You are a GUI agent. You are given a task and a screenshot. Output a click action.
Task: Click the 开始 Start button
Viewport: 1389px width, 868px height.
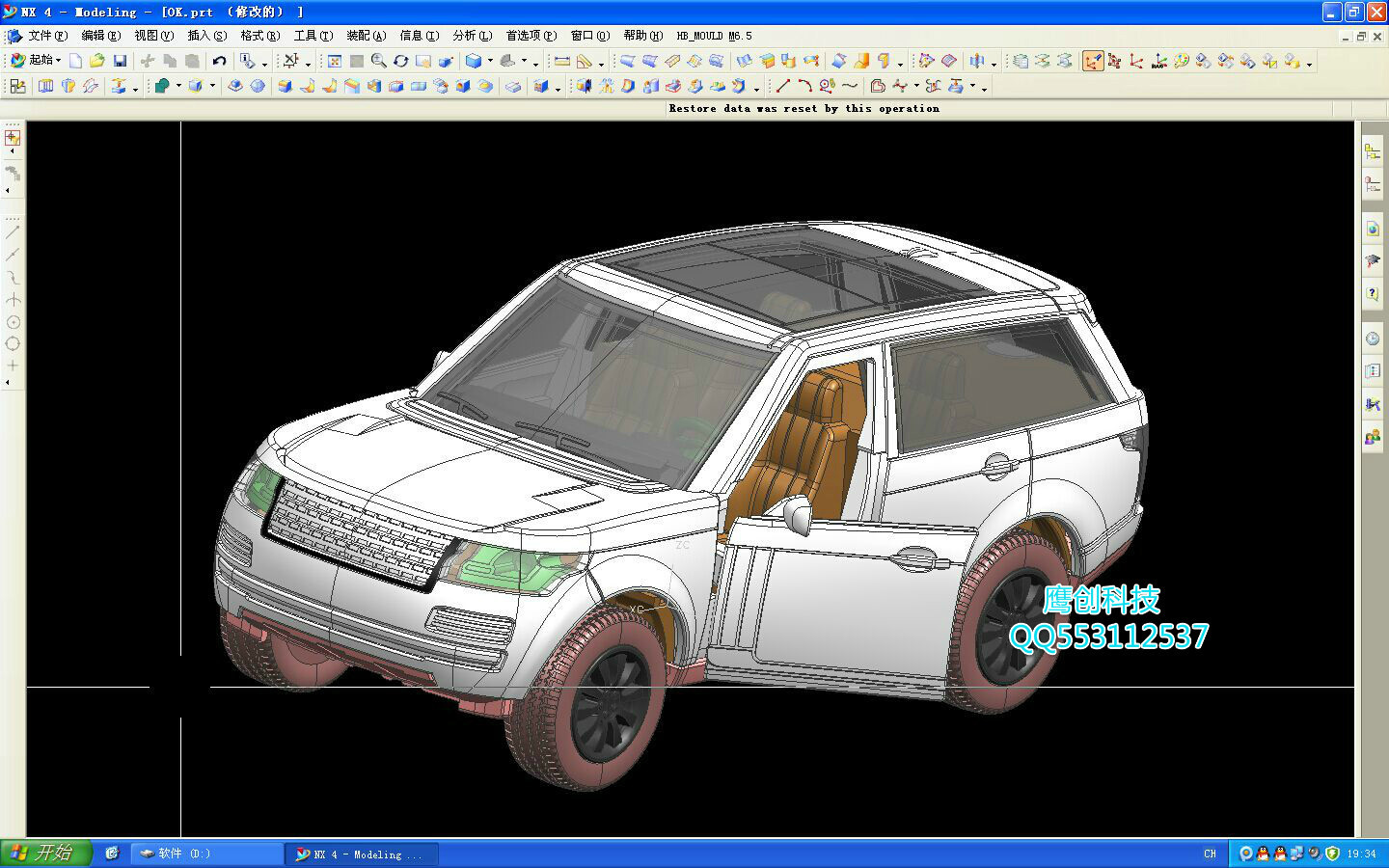pyautogui.click(x=45, y=853)
